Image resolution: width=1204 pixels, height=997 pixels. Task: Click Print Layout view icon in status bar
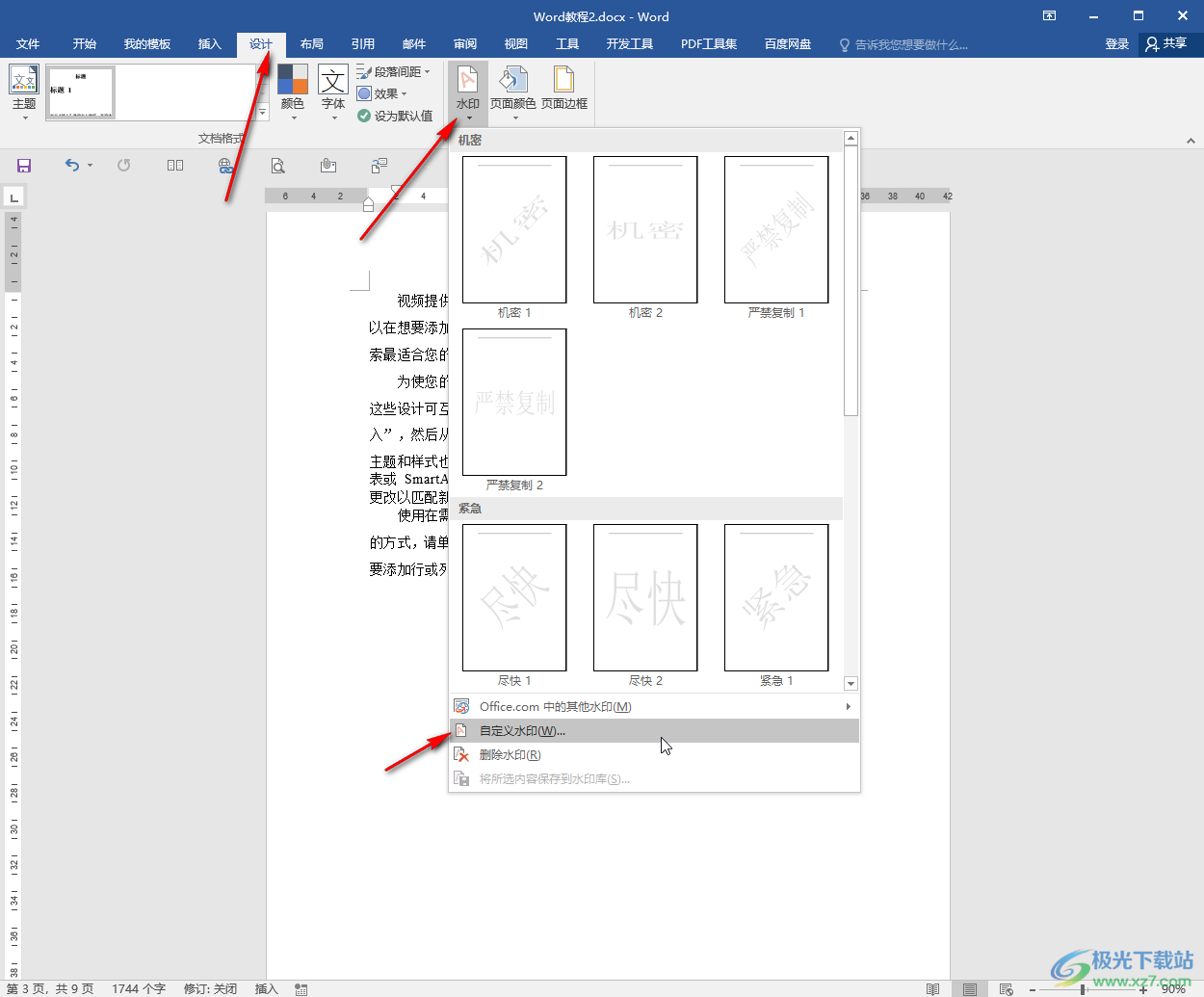pyautogui.click(x=970, y=988)
